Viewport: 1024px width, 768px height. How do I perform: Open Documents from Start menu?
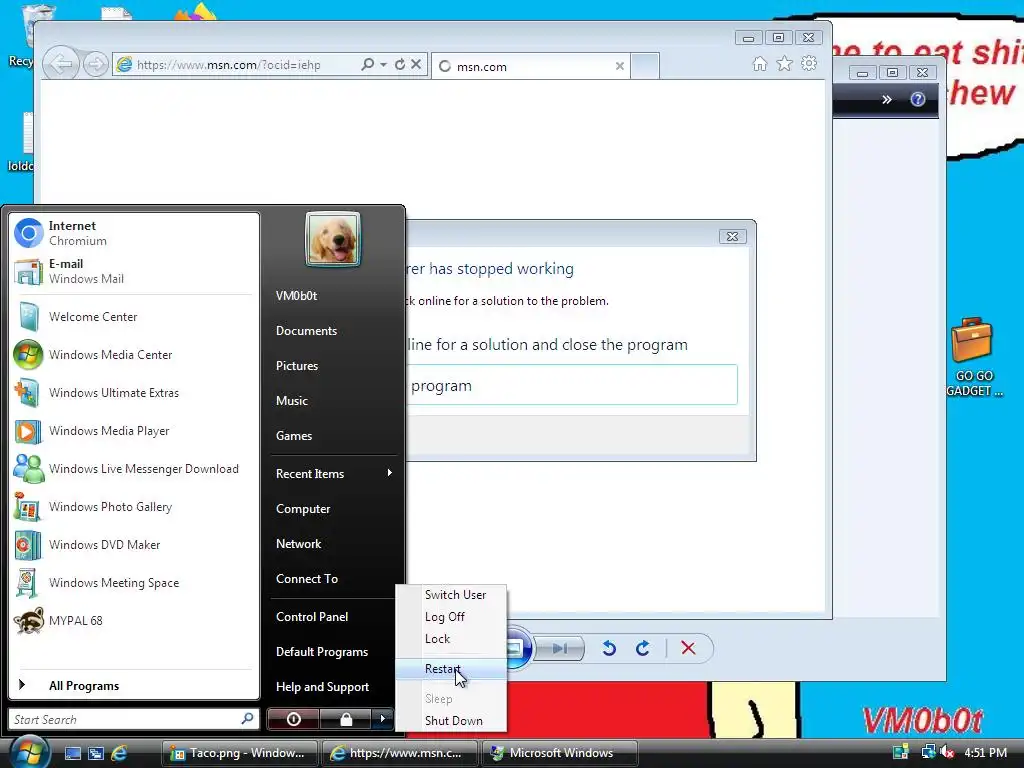[306, 331]
